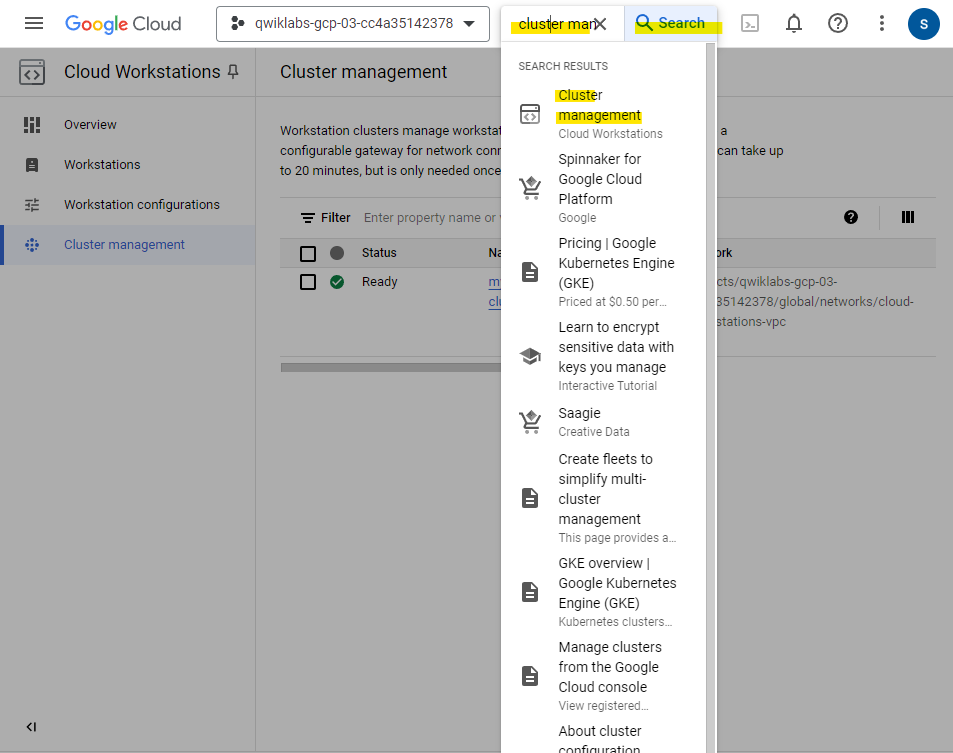The width and height of the screenshot is (953, 753).
Task: Click the Cluster management sidebar icon
Action: (x=32, y=245)
